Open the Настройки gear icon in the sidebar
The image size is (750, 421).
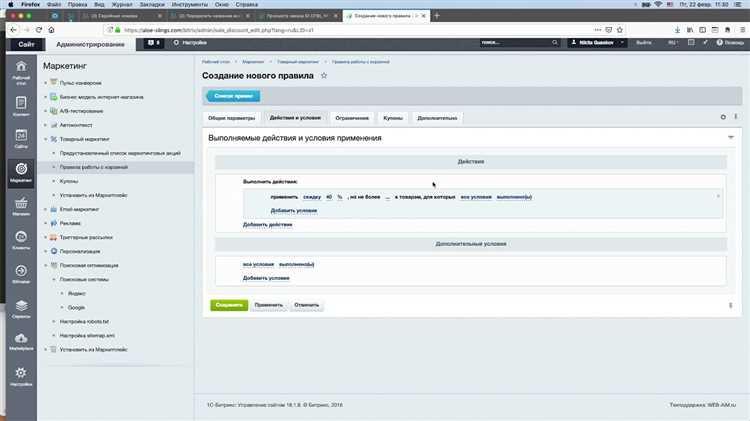(x=21, y=376)
